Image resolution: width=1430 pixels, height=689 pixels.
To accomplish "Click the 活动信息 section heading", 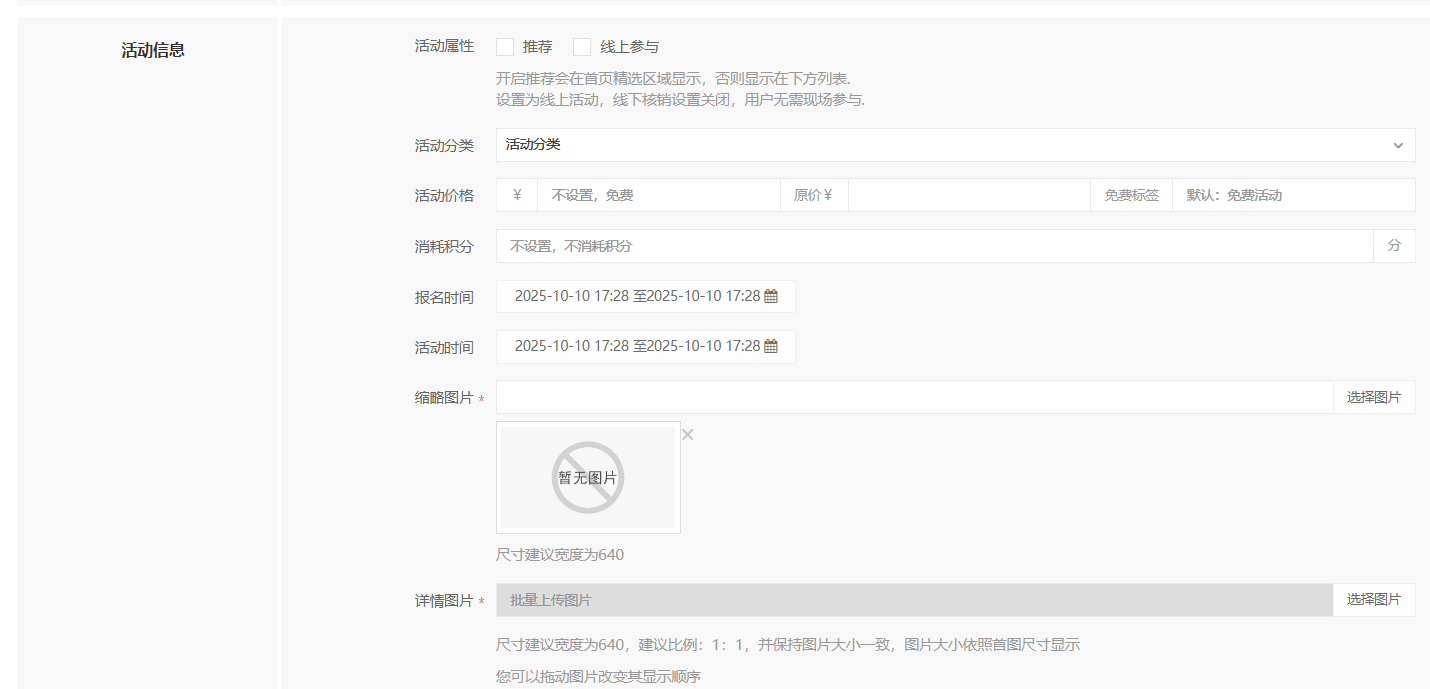I will (x=153, y=50).
